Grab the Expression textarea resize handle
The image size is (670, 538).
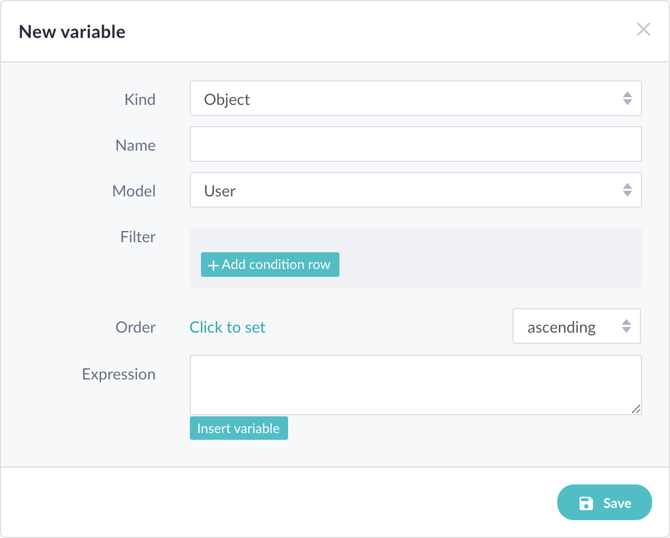point(636,409)
